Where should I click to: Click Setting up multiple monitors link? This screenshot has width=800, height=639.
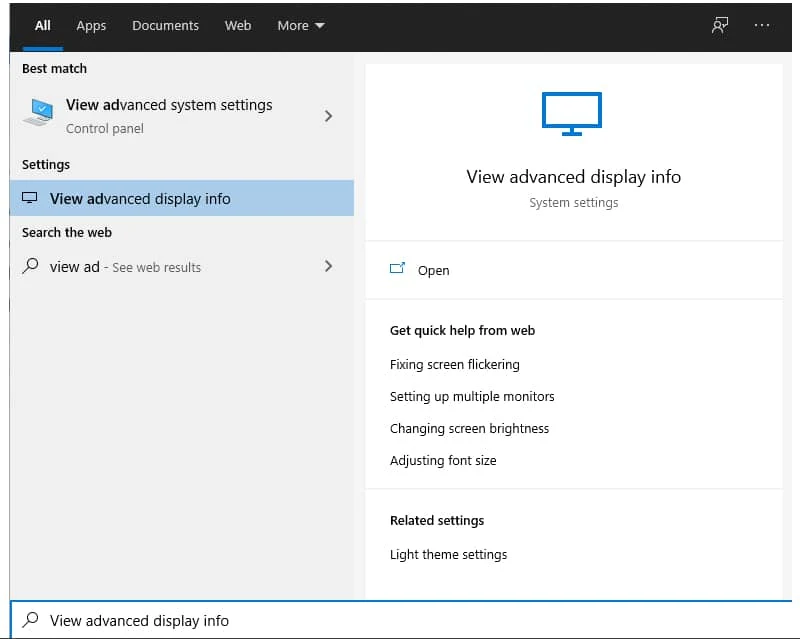coord(472,396)
